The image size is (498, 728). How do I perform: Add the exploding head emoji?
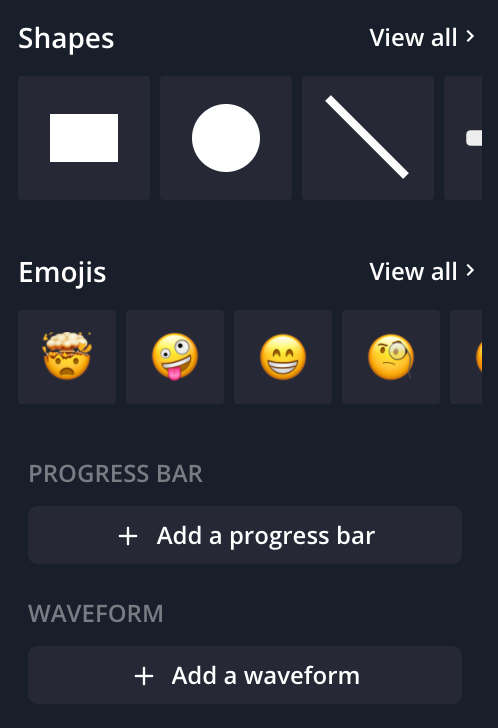coord(67,357)
